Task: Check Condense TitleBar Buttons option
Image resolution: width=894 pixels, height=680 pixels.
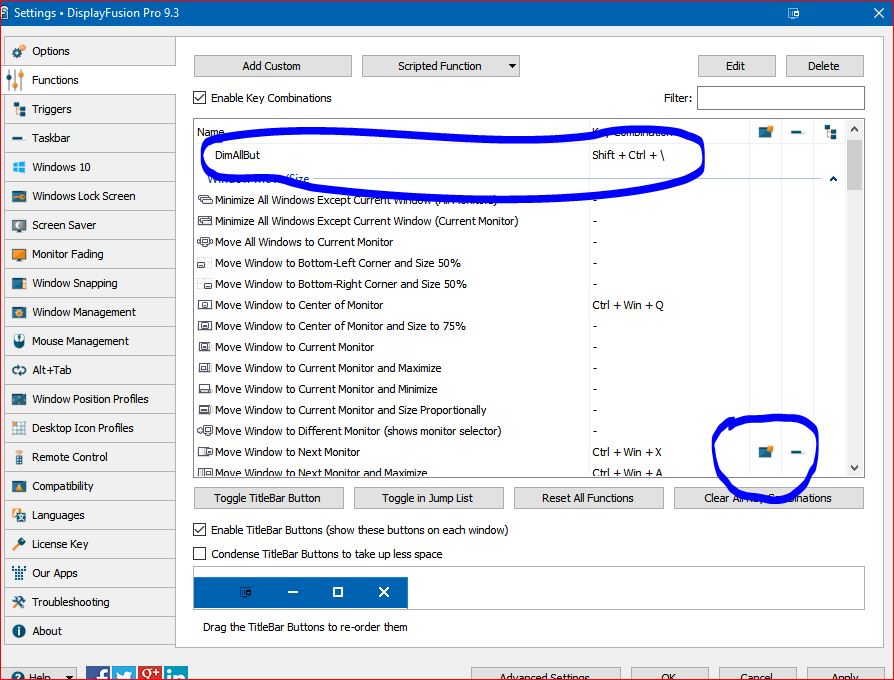Action: [200, 553]
